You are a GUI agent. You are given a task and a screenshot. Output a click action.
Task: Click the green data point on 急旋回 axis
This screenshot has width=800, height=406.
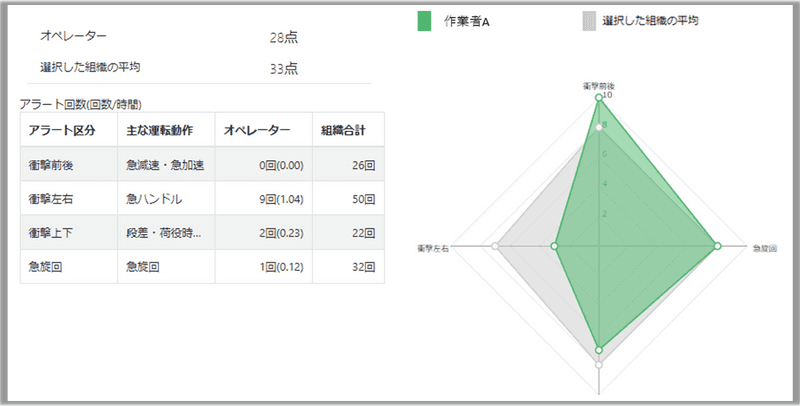pos(717,246)
